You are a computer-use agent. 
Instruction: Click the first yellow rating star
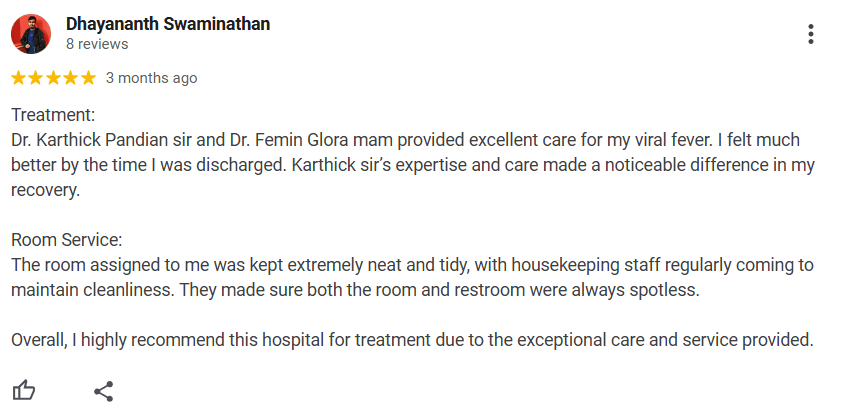click(x=19, y=78)
